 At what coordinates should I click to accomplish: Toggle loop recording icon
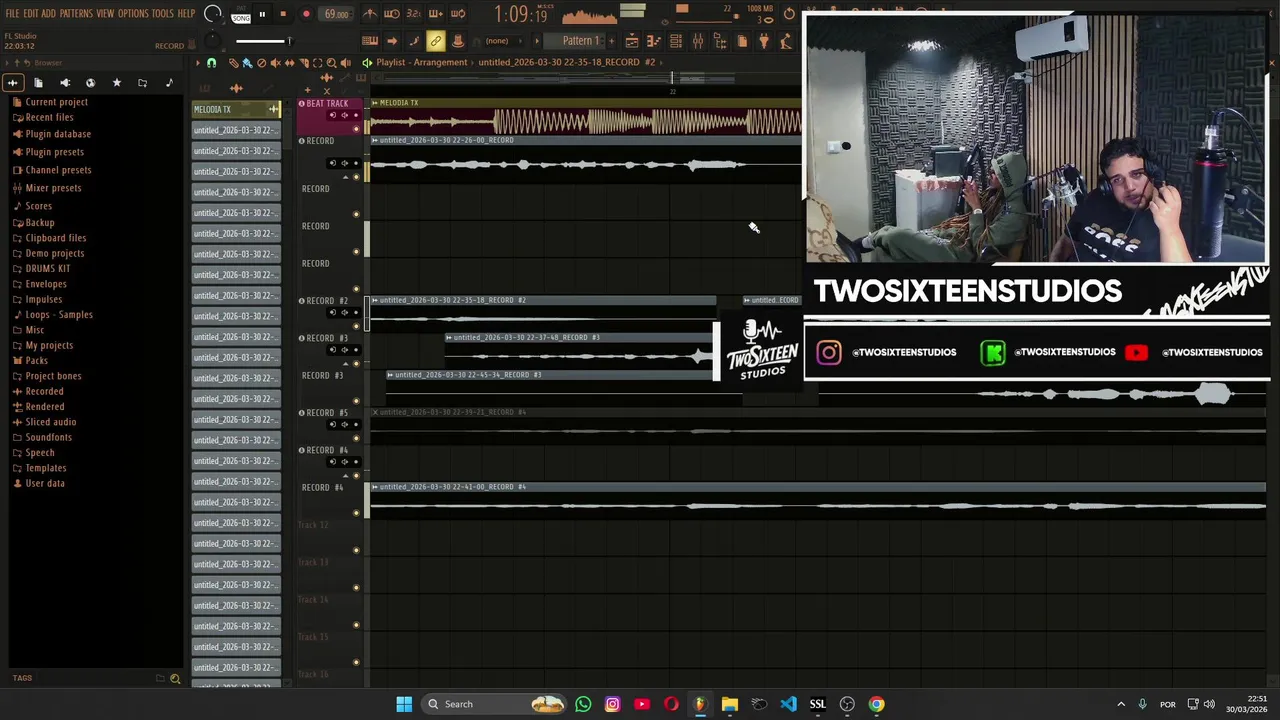click(458, 14)
